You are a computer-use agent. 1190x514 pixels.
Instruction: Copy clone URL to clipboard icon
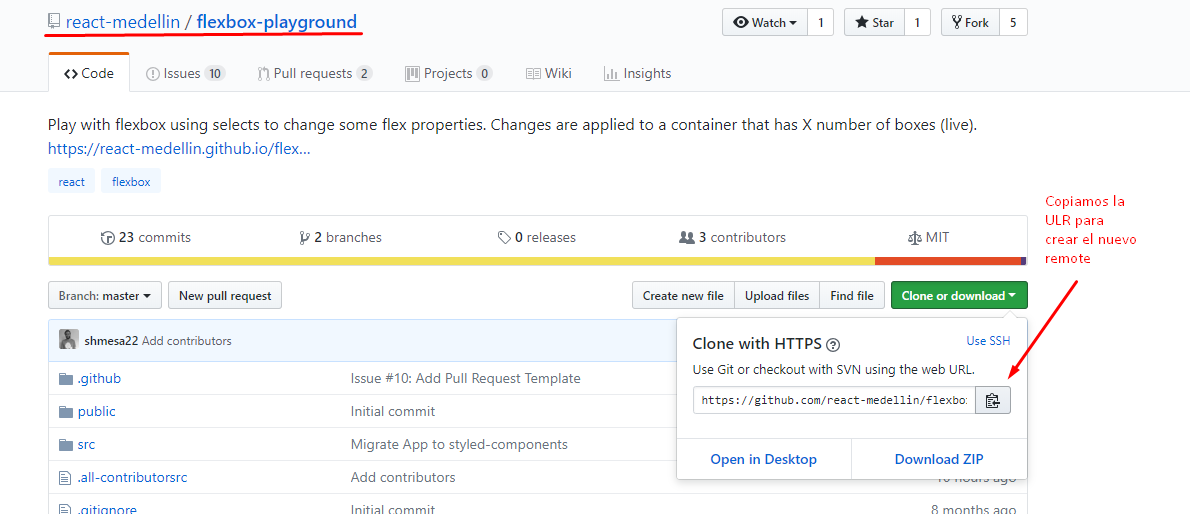point(992,400)
